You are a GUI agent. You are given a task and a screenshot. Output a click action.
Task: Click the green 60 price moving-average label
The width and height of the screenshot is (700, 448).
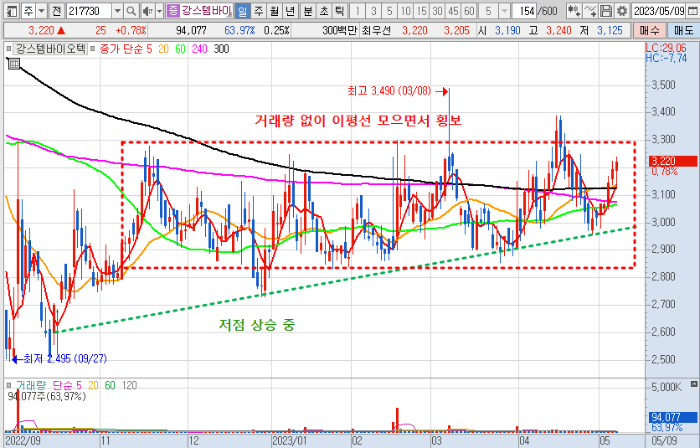click(180, 49)
